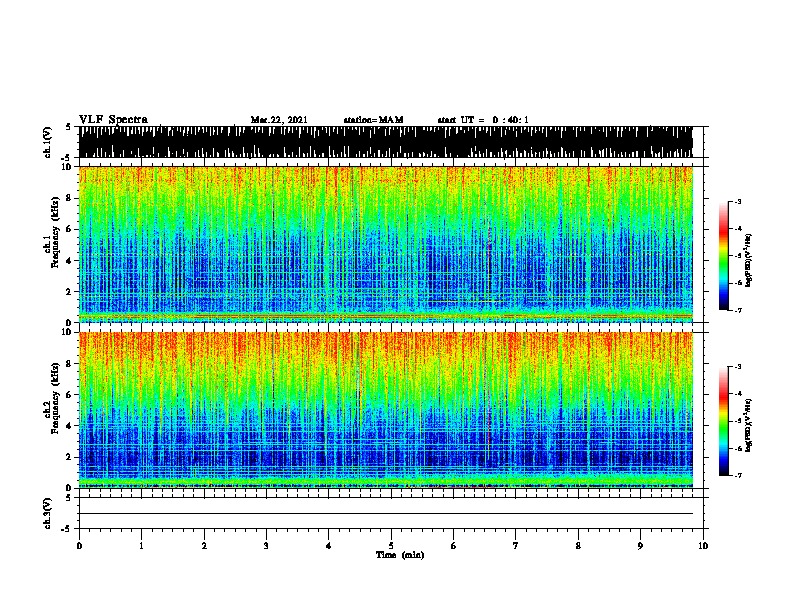Click the ch.1 colorbar "log(PSD)" unit label
This screenshot has width=792, height=612.
[x=749, y=260]
